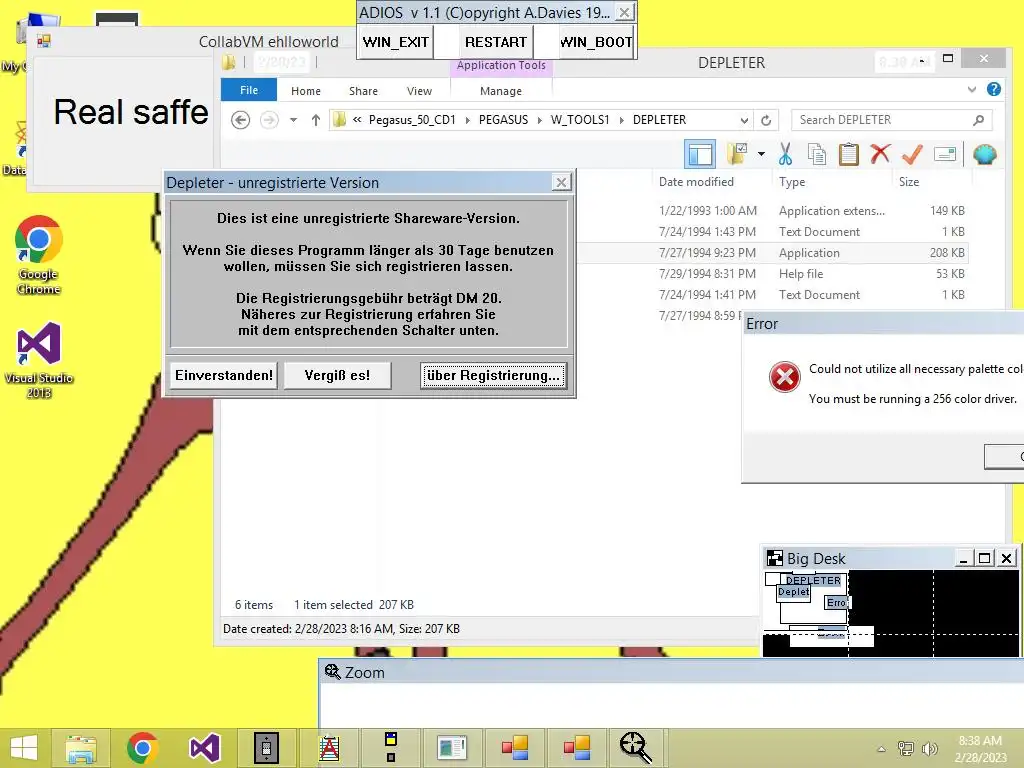The width and height of the screenshot is (1024, 768).
Task: Go forward in Explorer navigation
Action: click(x=269, y=120)
